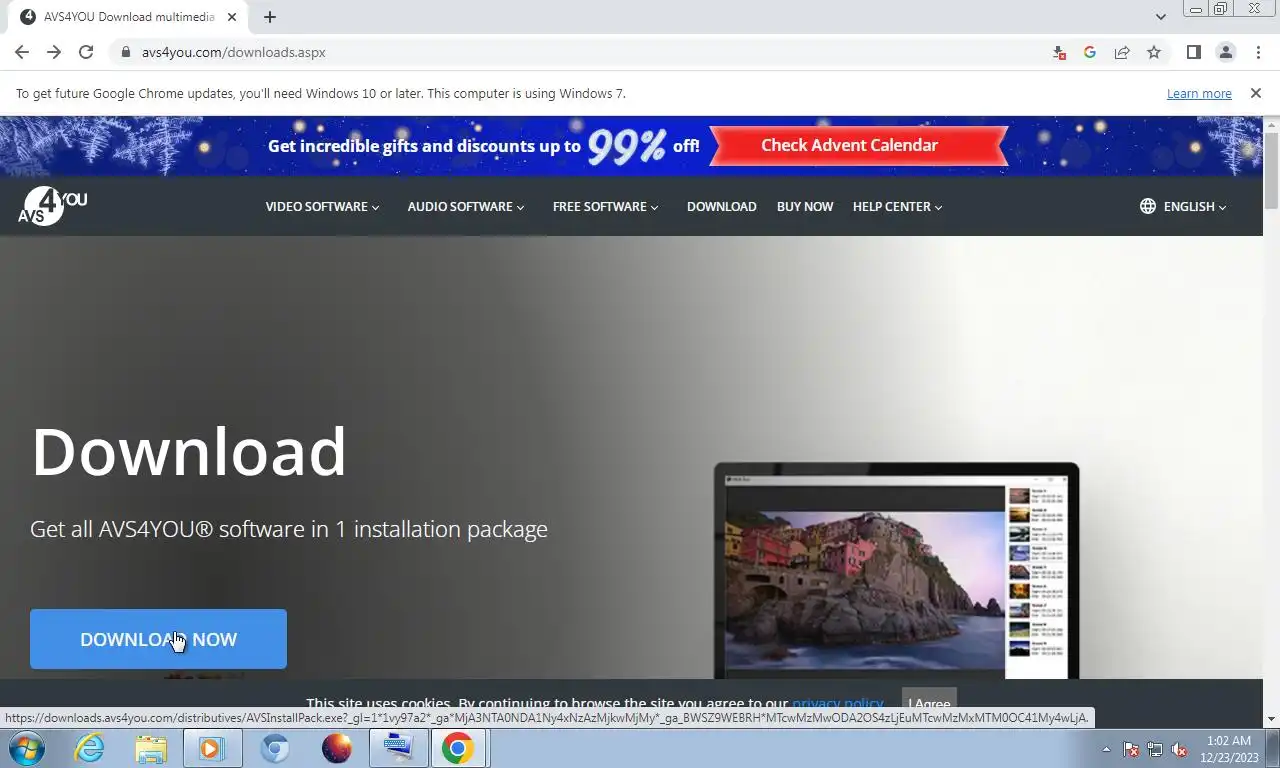Click the page vertical scrollbar thumb
This screenshot has width=1280, height=768.
coord(1271,170)
